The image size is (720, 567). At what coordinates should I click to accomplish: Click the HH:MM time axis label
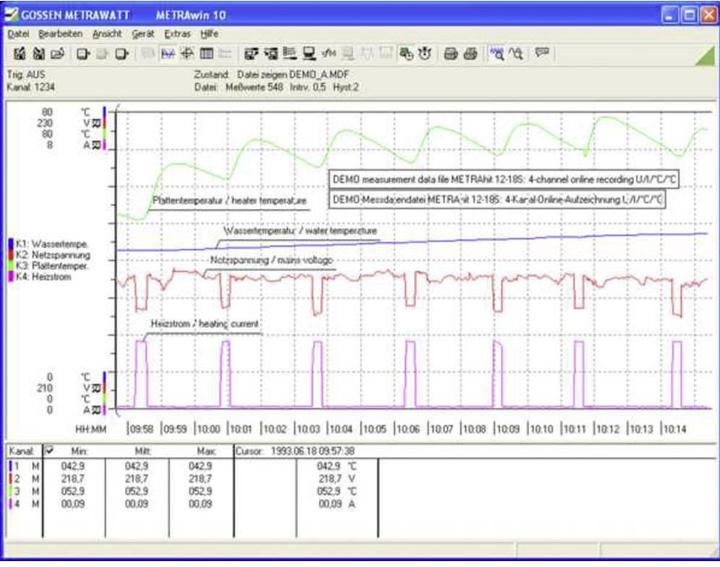click(x=90, y=429)
